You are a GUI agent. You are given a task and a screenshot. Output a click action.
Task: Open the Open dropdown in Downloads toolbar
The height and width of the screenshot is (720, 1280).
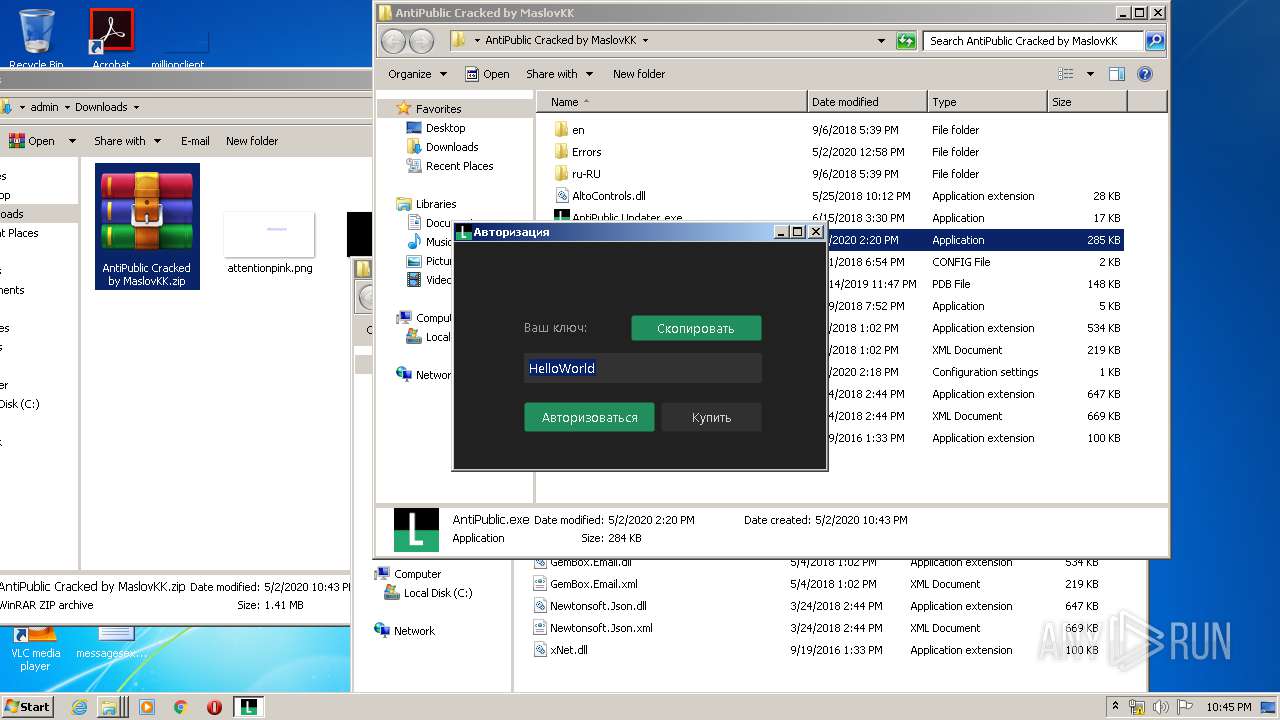tap(72, 141)
